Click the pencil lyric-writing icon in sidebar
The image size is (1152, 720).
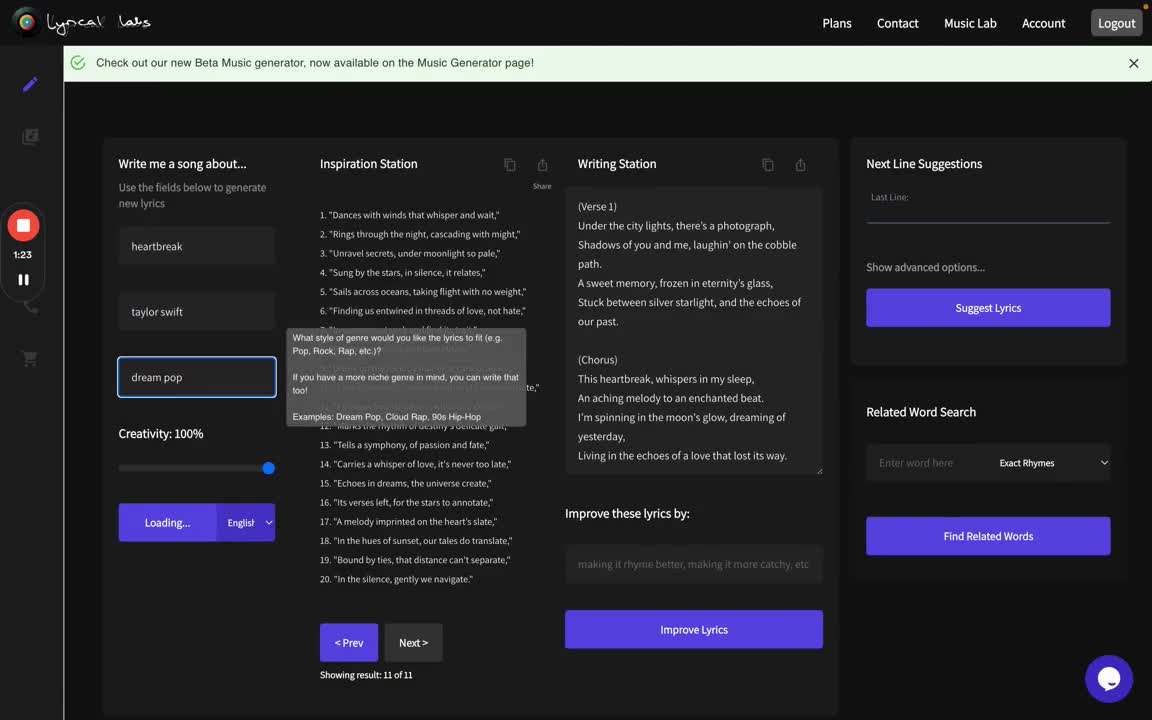coord(30,84)
